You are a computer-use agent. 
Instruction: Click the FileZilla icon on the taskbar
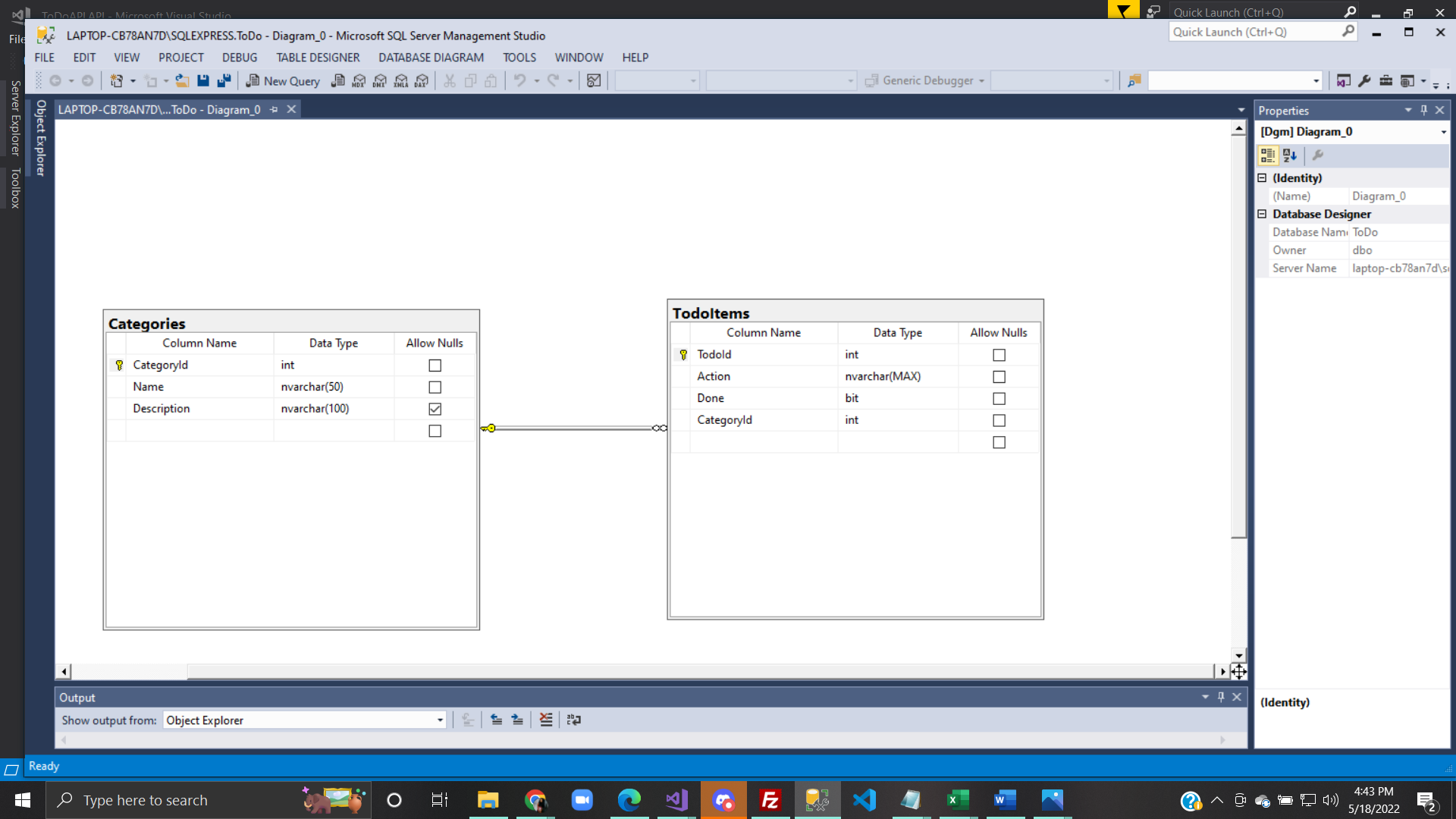770,800
